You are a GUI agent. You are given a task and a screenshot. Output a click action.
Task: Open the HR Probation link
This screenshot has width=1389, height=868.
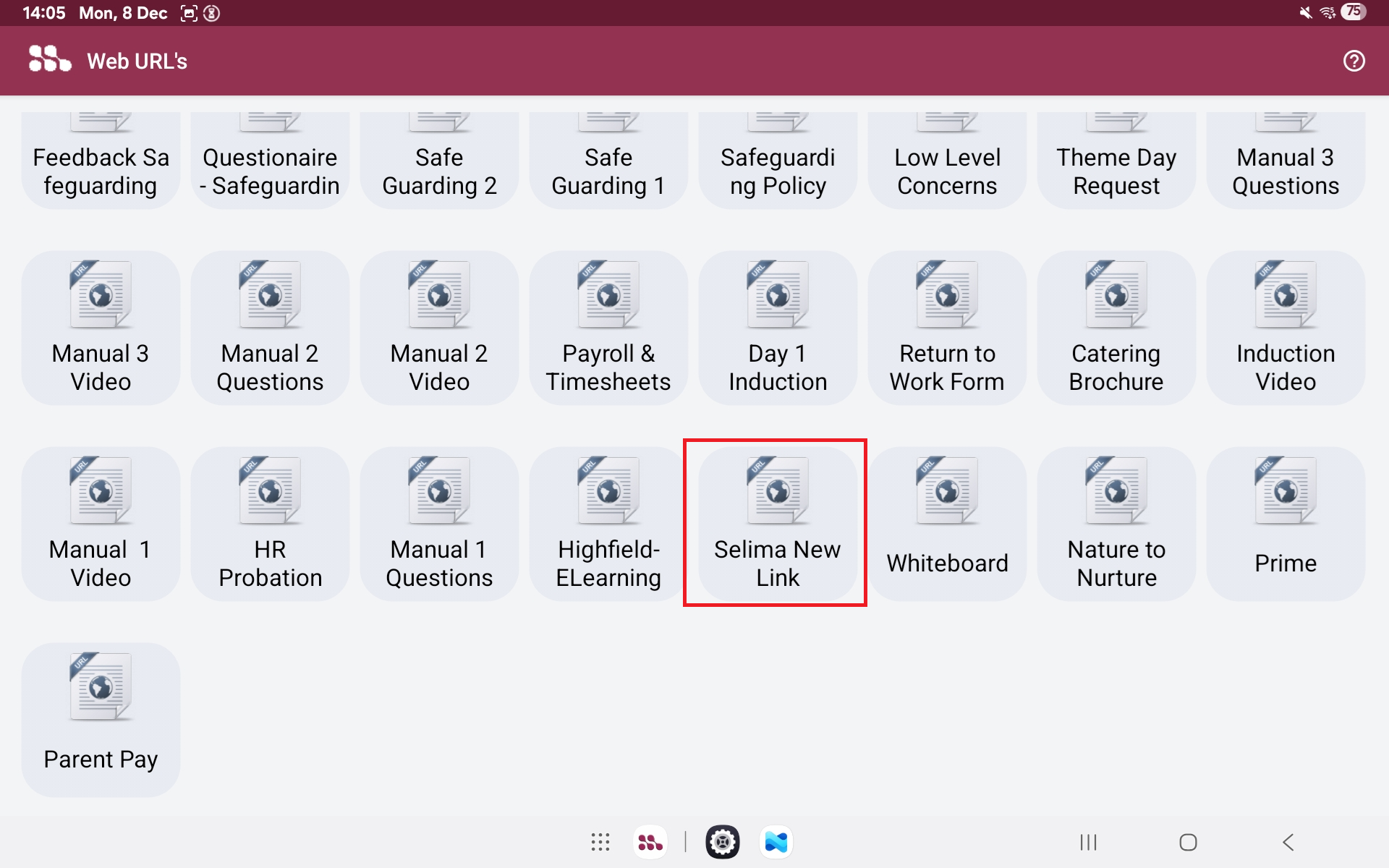pyautogui.click(x=270, y=523)
